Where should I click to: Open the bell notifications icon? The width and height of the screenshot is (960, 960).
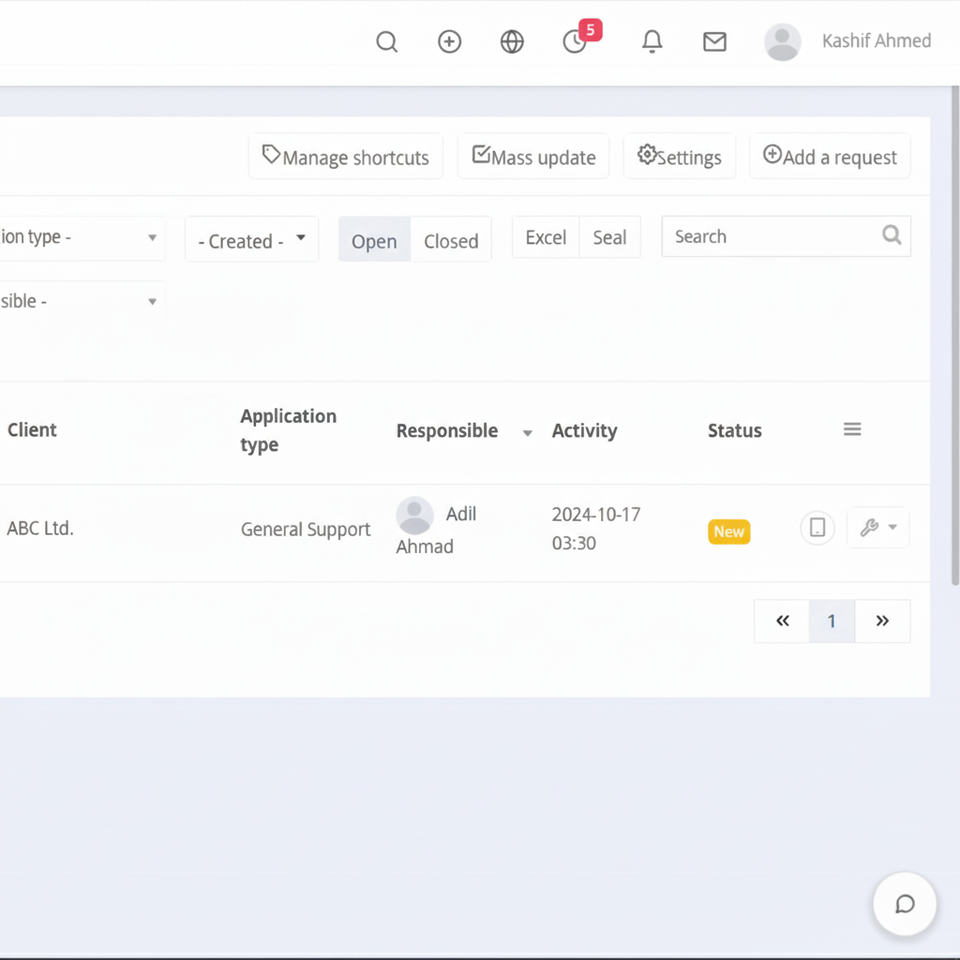(652, 42)
